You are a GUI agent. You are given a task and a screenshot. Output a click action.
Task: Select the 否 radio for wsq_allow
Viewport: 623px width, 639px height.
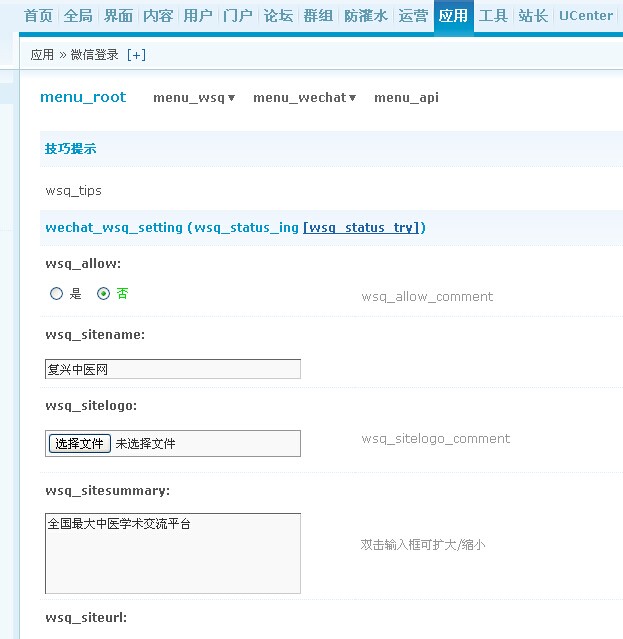[x=103, y=293]
